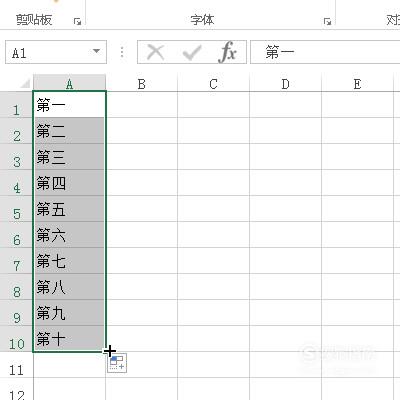Click cell containing 第九
The height and width of the screenshot is (400, 400).
pyautogui.click(x=69, y=313)
